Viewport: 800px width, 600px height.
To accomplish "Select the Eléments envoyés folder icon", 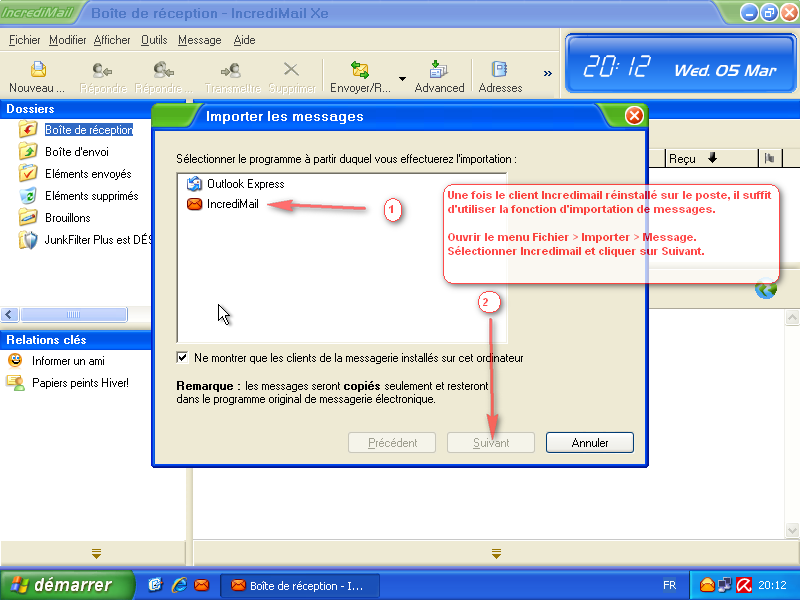I will point(28,173).
